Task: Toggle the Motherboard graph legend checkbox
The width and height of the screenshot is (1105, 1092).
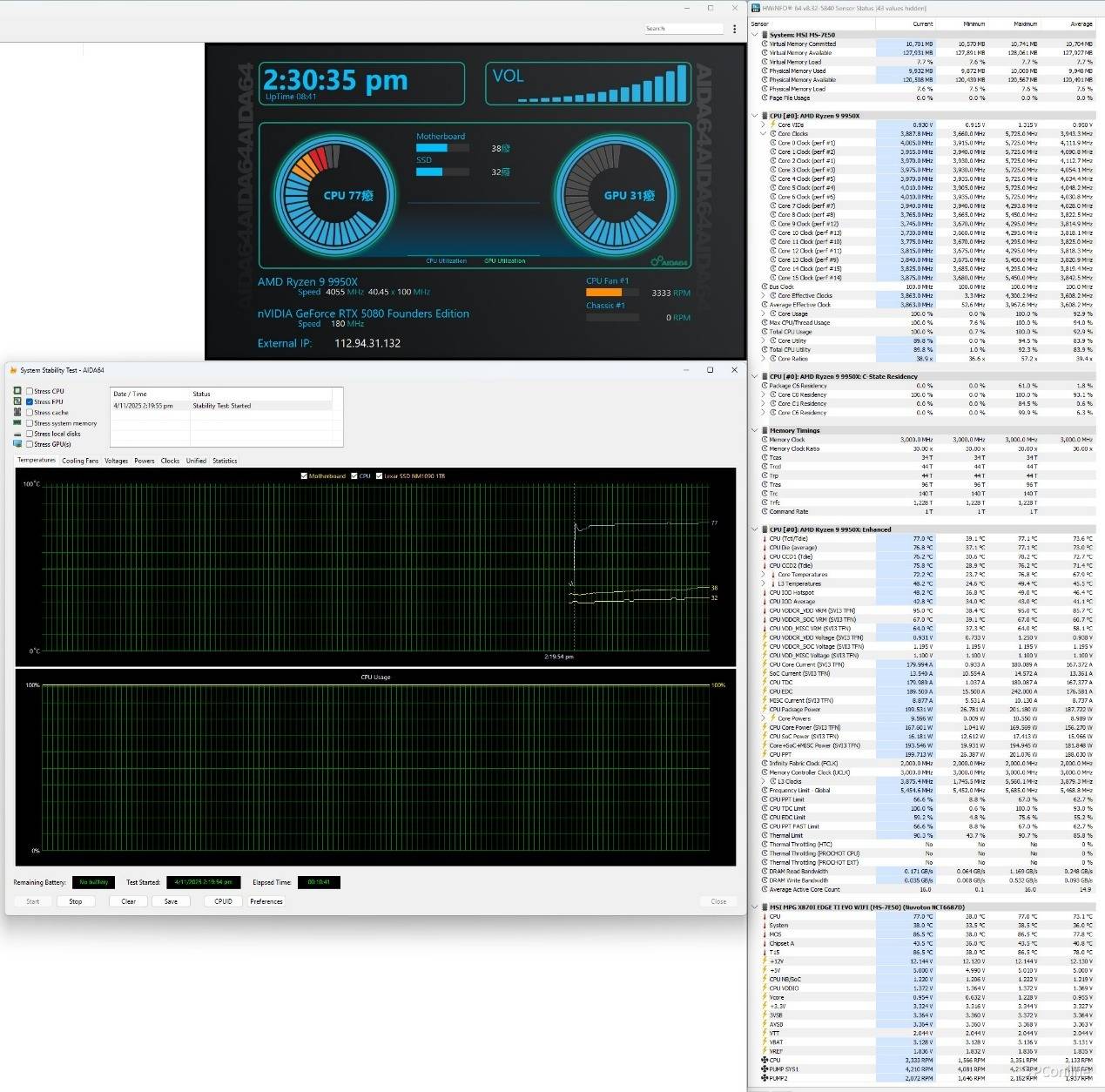Action: (x=304, y=475)
